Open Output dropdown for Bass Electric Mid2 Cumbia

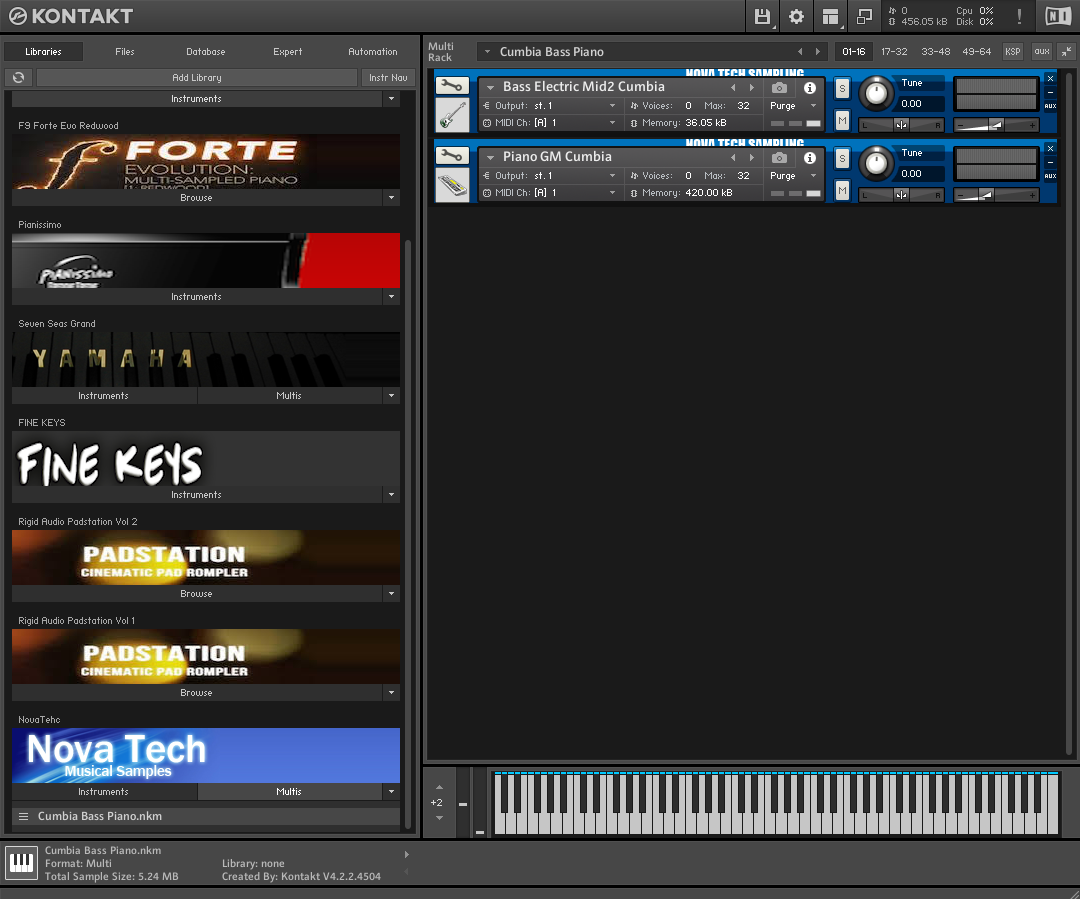click(x=612, y=105)
